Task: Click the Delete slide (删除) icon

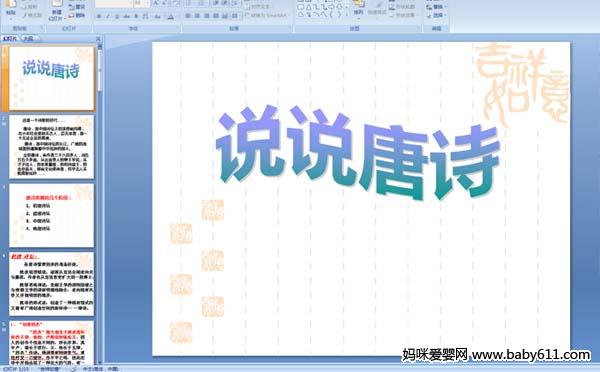Action: point(72,15)
